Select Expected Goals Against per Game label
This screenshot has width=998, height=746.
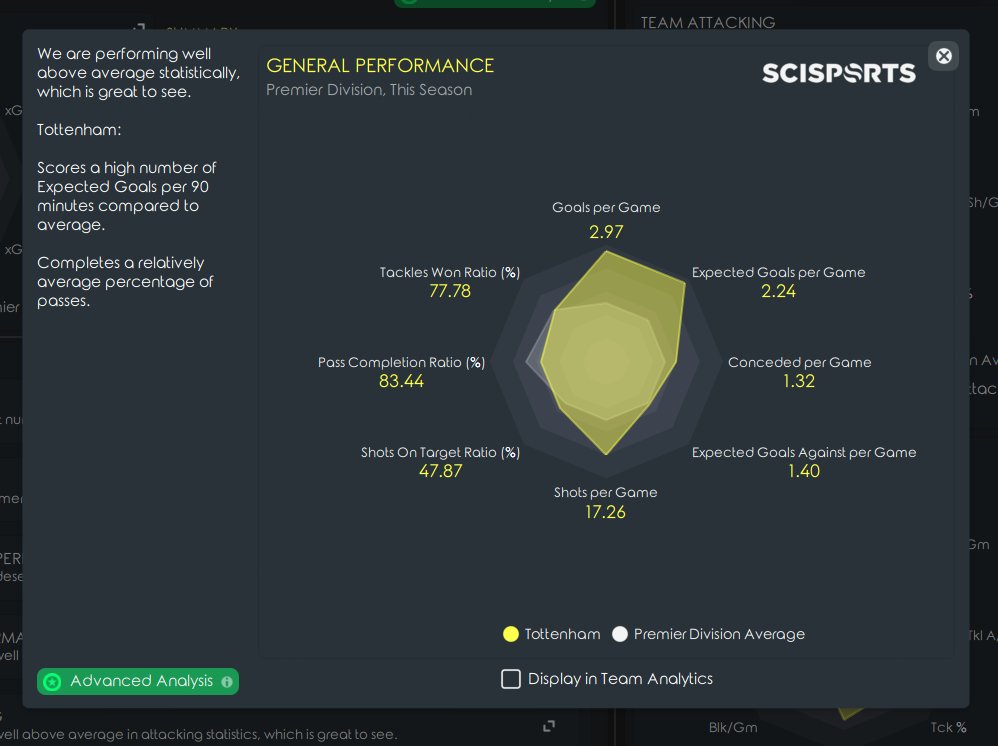pos(804,452)
